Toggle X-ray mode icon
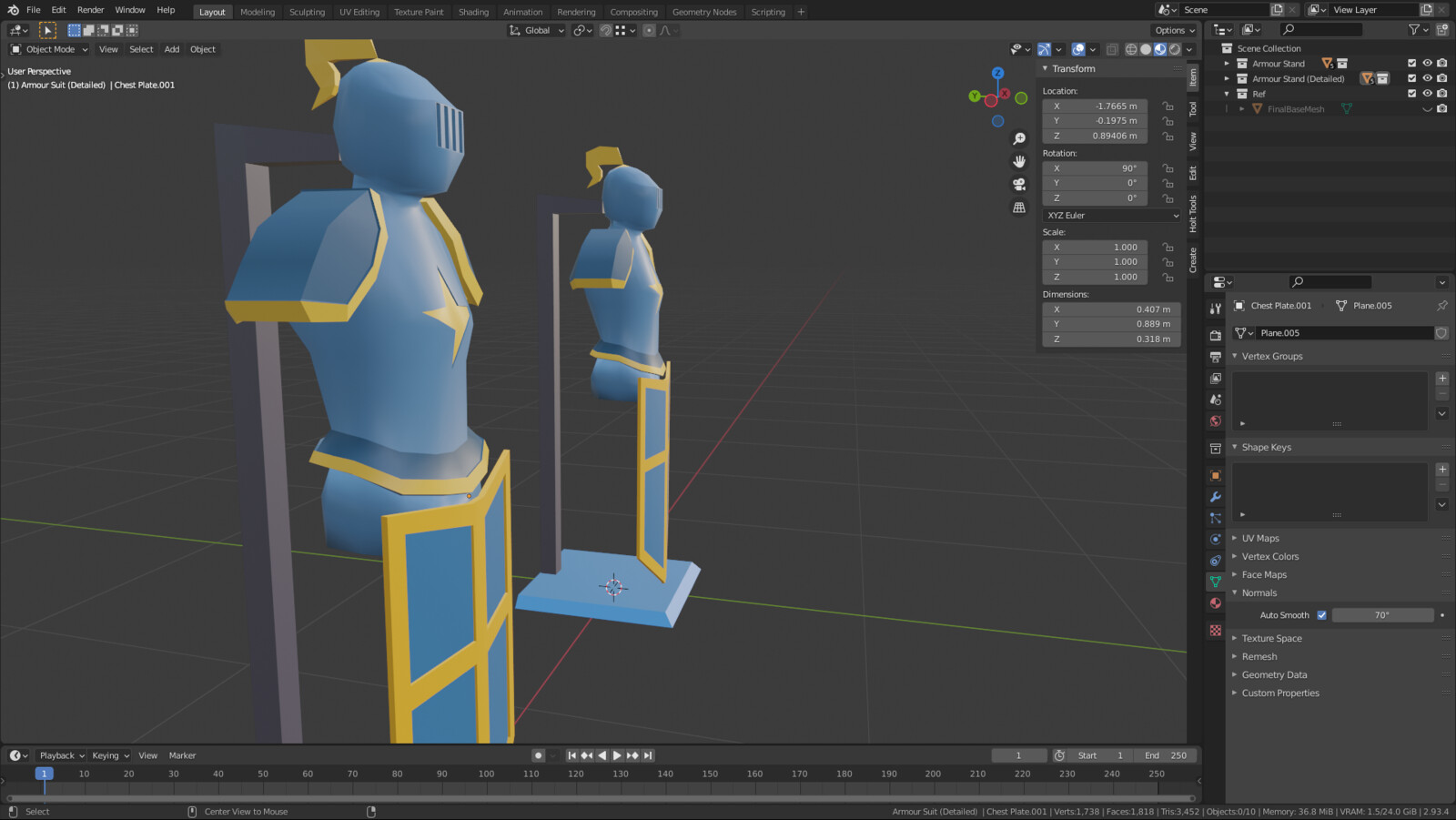The height and width of the screenshot is (820, 1456). pos(1112,49)
